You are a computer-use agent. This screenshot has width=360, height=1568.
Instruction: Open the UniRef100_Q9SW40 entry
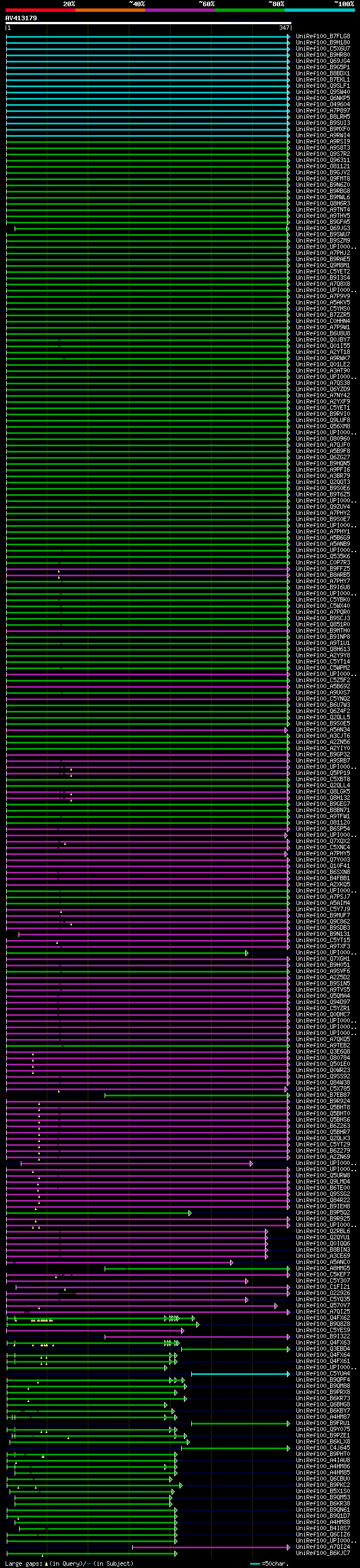(x=323, y=92)
